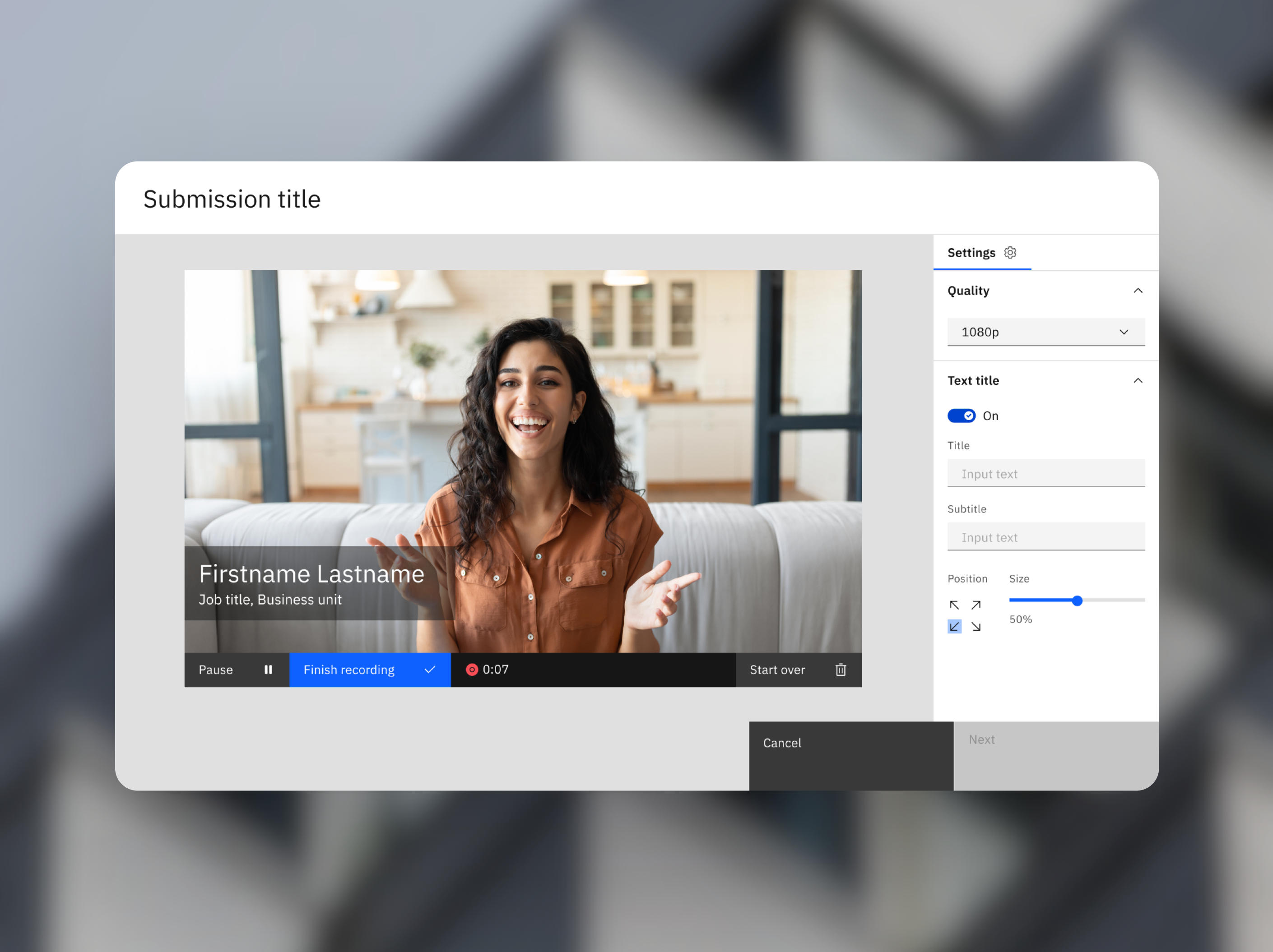Click the Size slider handle
Screen dimensions: 1273x952
pyautogui.click(x=1077, y=601)
